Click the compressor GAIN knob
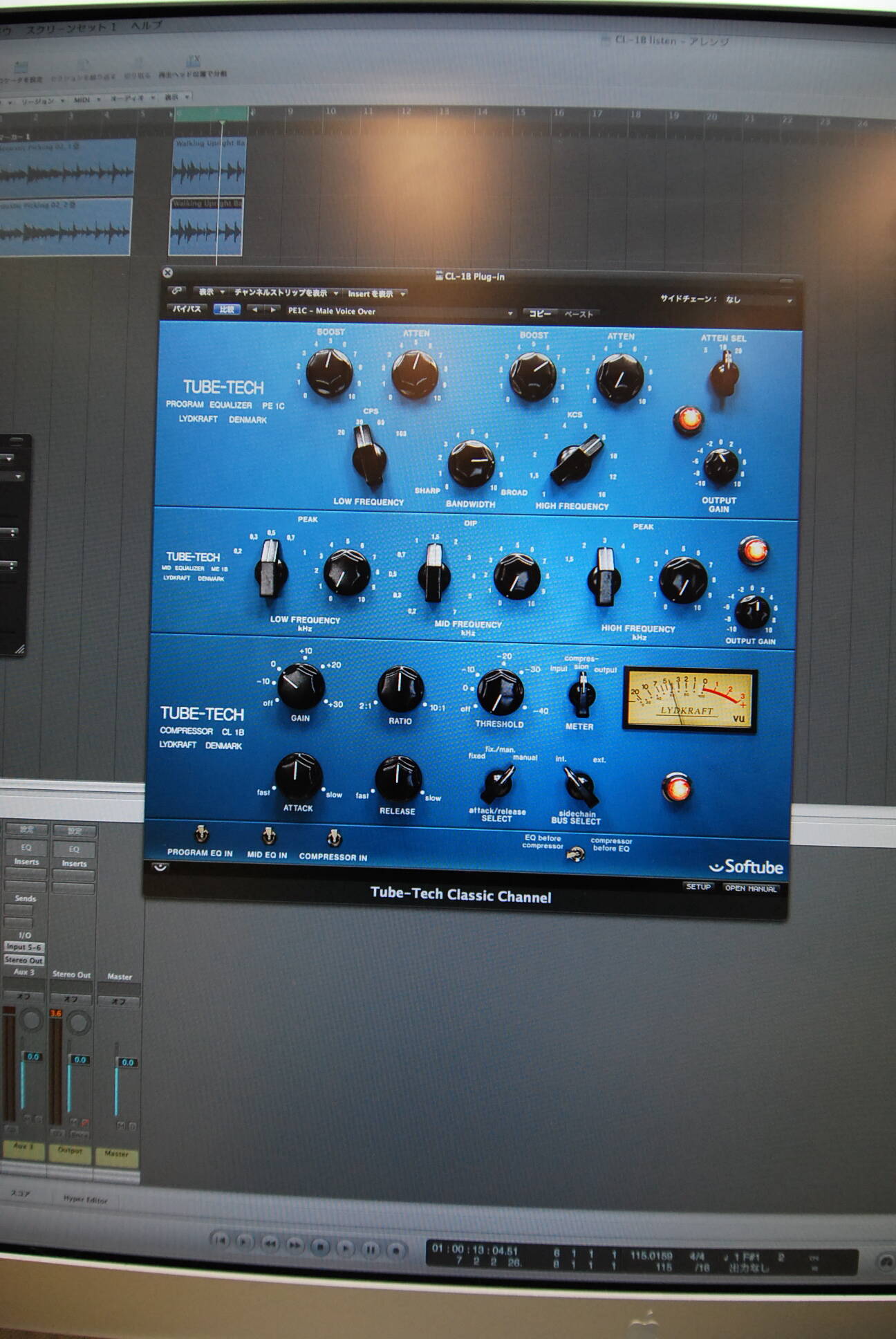896x1339 pixels. [x=301, y=686]
